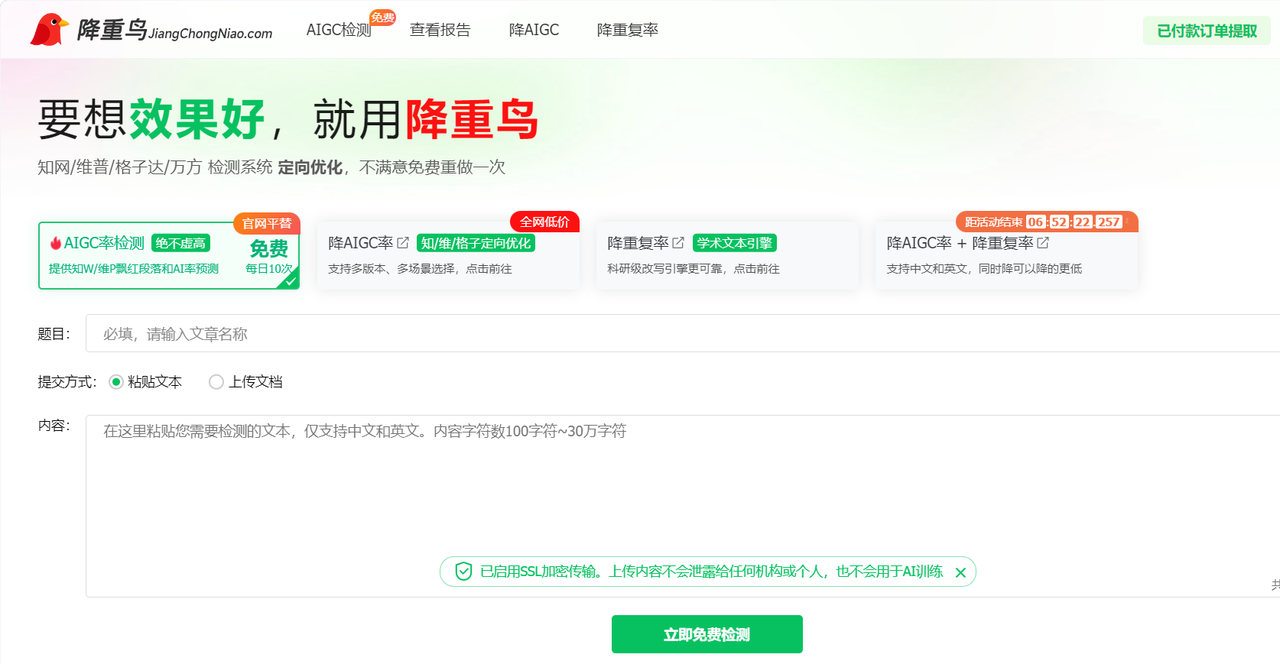Click the external-link icon beside 降重复率 card title
Viewport: 1280px width, 664px height.
pyautogui.click(x=678, y=243)
